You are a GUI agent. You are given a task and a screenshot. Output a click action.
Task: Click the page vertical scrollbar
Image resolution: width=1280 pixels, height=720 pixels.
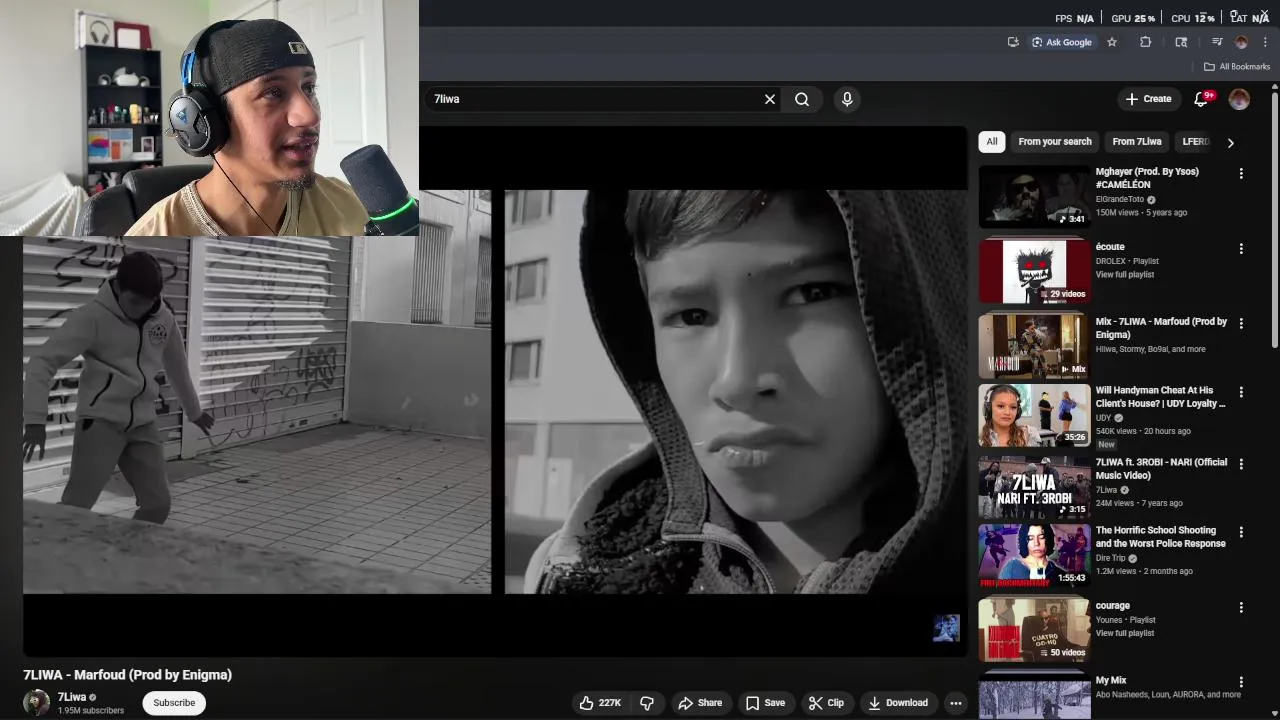click(1274, 220)
